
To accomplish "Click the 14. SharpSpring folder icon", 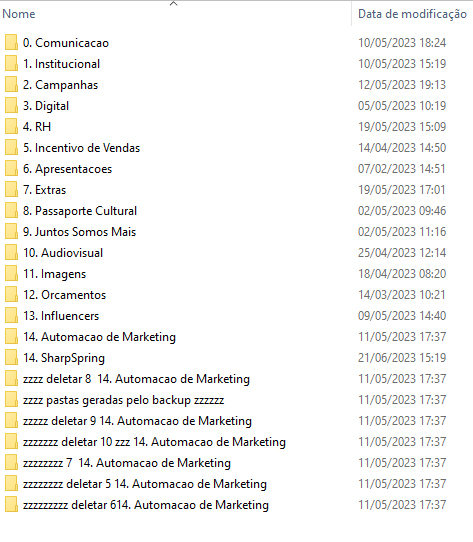I will click(11, 358).
